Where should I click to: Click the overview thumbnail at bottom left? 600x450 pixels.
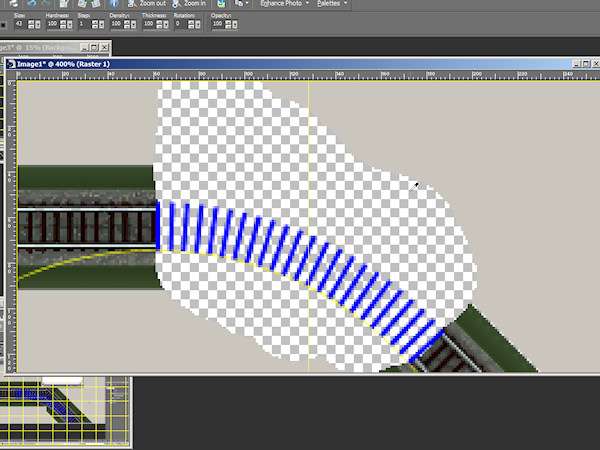point(65,412)
